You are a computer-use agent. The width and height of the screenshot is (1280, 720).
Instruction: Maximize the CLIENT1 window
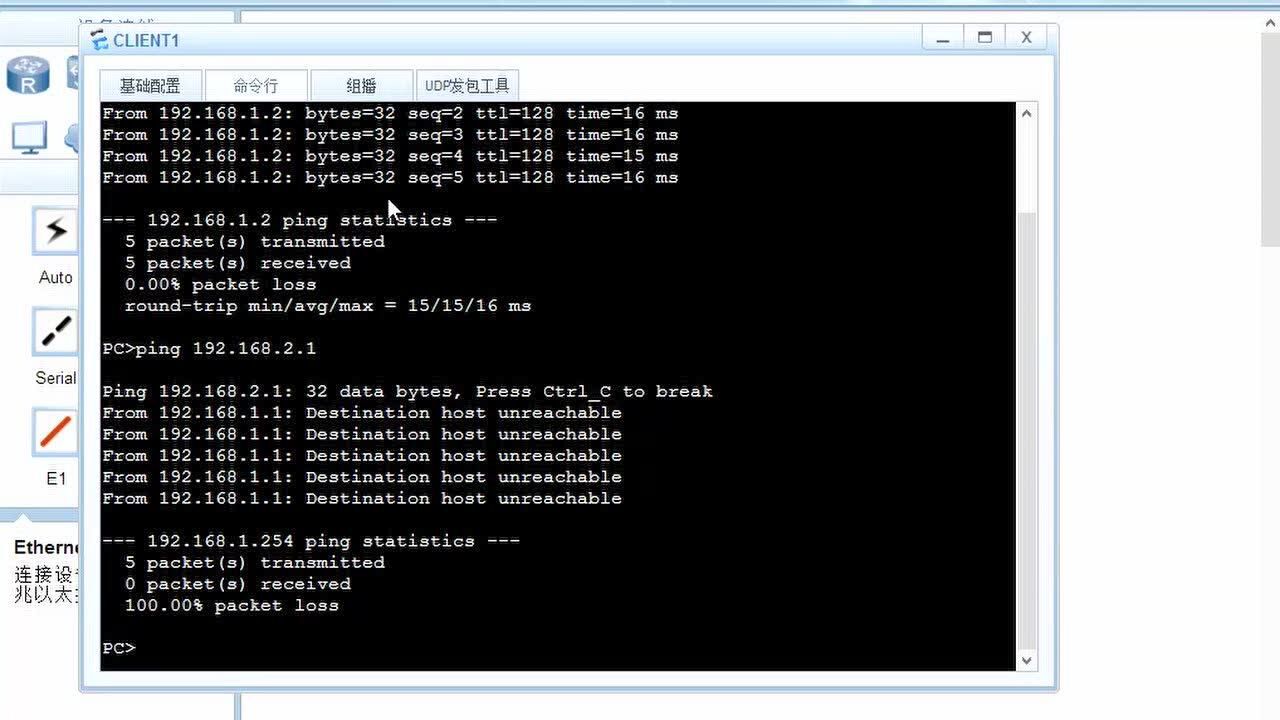pyautogui.click(x=985, y=38)
